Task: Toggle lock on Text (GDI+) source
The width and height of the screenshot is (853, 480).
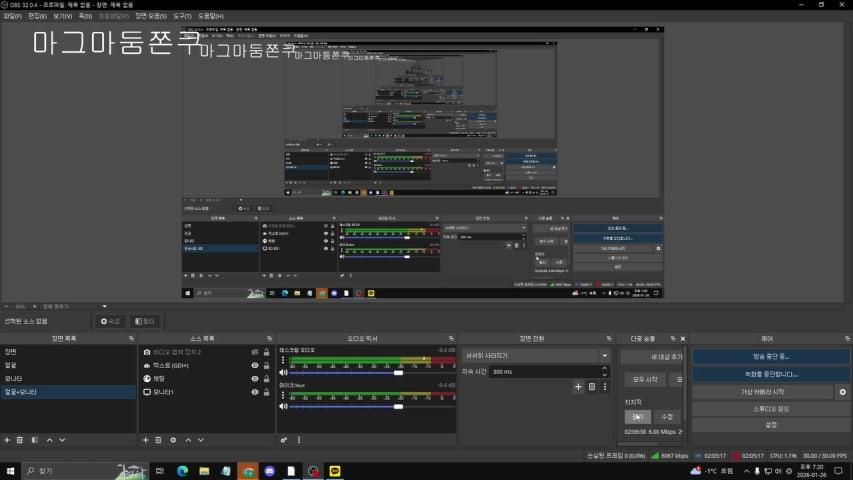Action: coord(267,365)
